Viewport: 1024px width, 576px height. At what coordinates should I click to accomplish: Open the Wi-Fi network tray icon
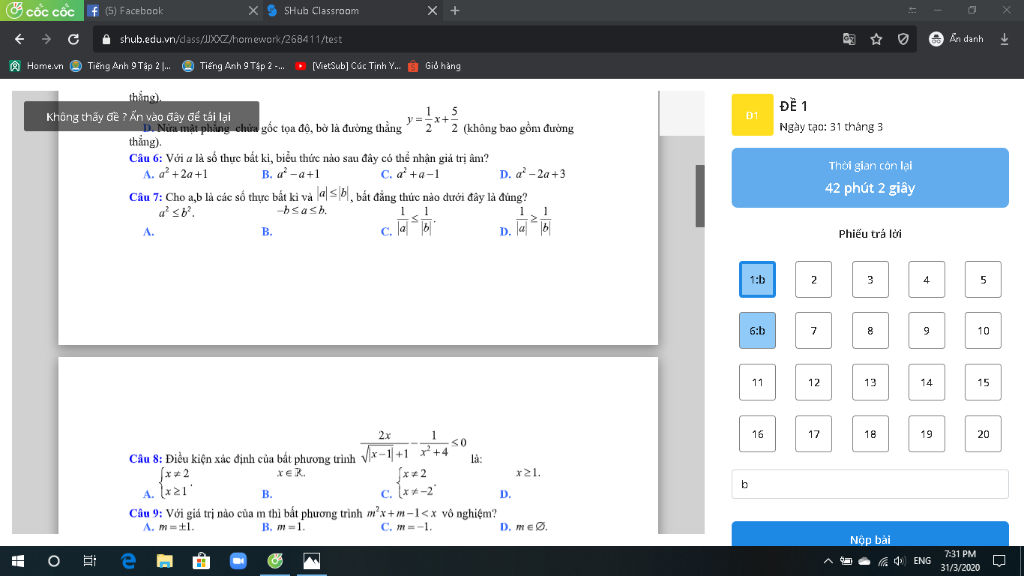tap(883, 561)
